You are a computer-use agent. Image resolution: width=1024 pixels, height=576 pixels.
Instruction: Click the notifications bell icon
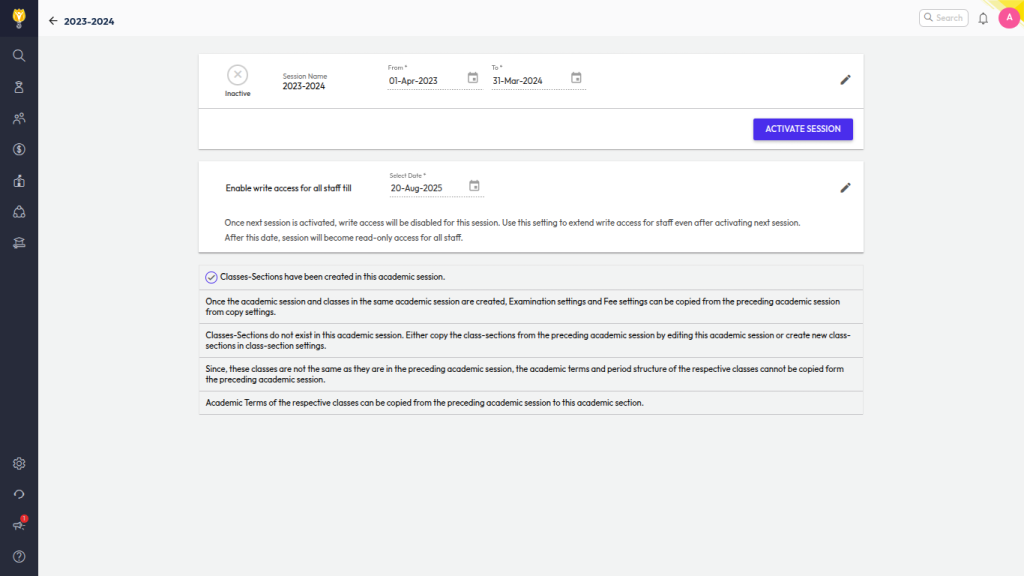983,18
